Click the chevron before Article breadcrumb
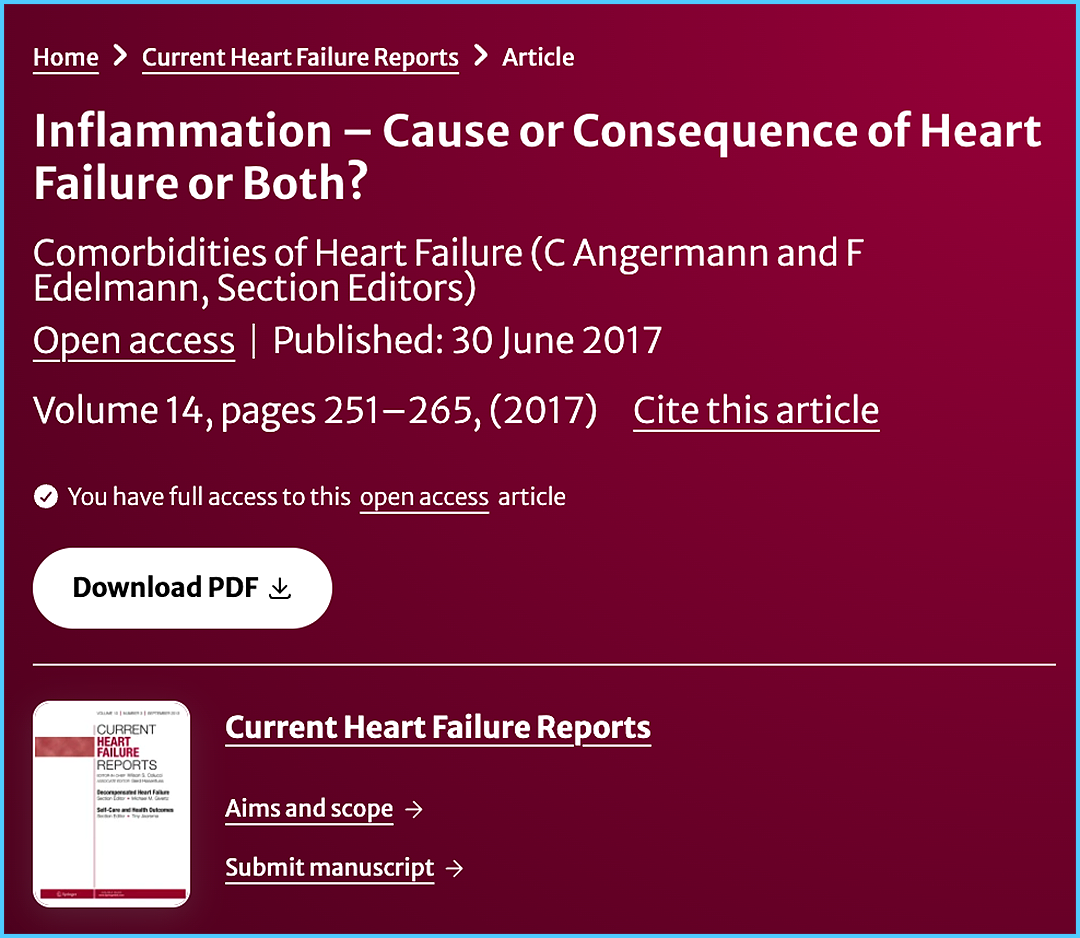The height and width of the screenshot is (938, 1080). click(x=481, y=56)
